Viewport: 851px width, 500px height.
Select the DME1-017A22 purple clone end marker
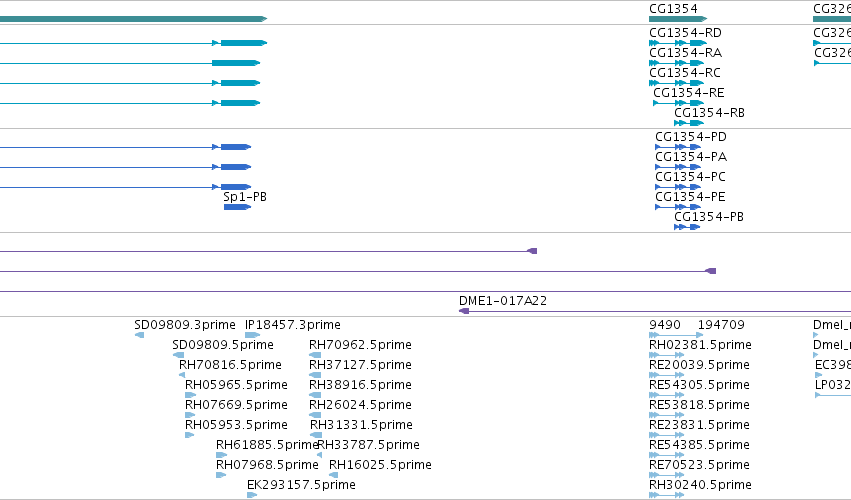(x=464, y=311)
